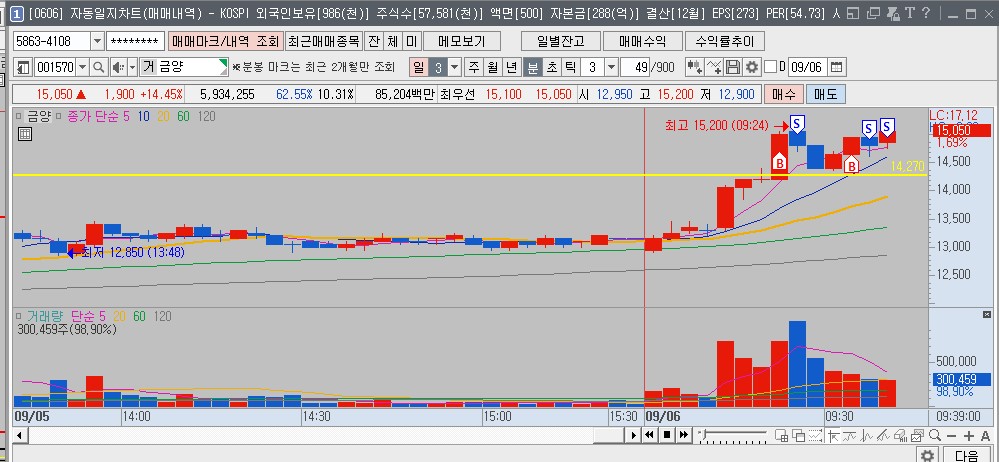Click the speaker sound icon
999x462 pixels.
tap(118, 67)
